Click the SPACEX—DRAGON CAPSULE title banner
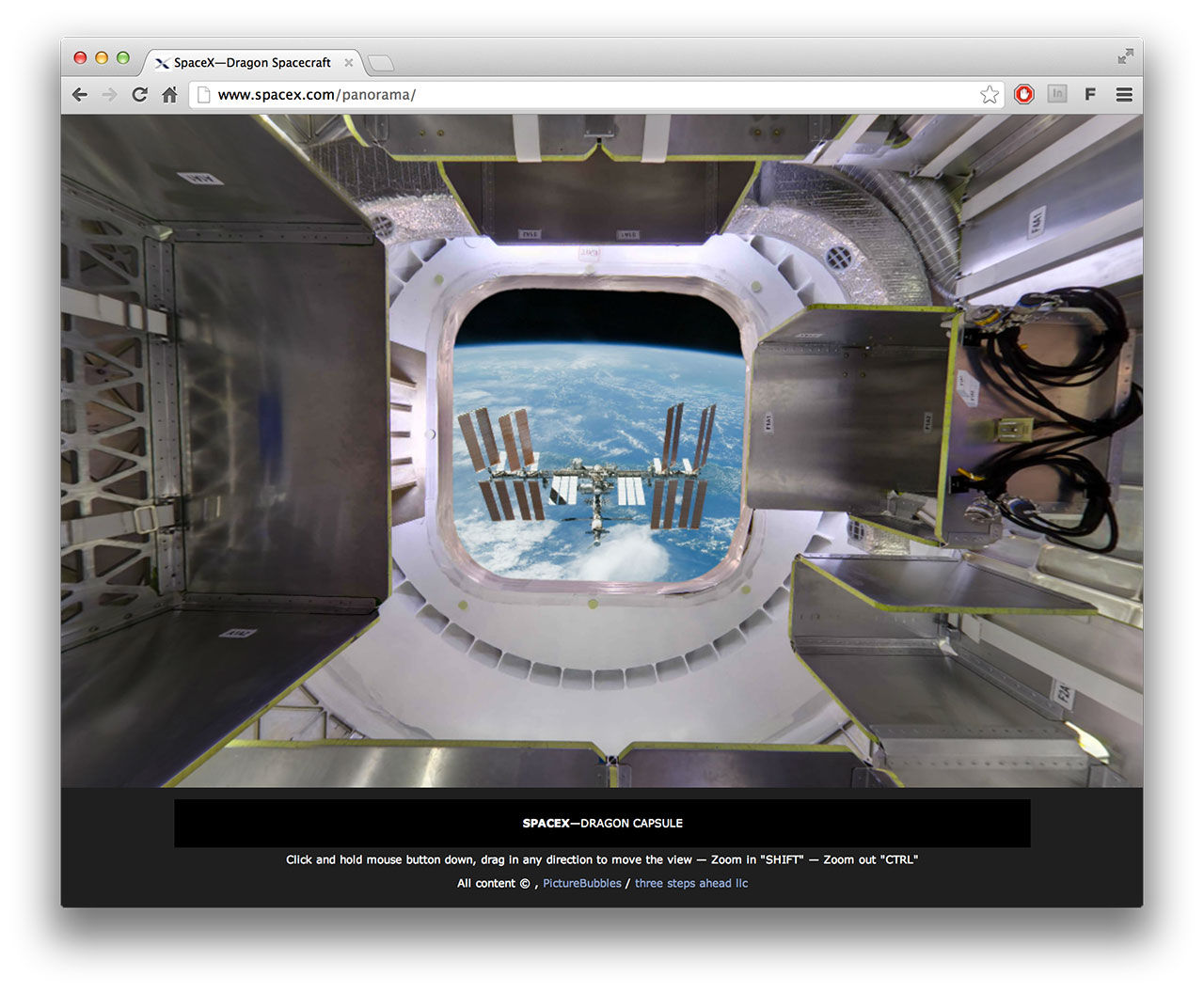Screen dimensions: 1204x992 click(x=602, y=824)
